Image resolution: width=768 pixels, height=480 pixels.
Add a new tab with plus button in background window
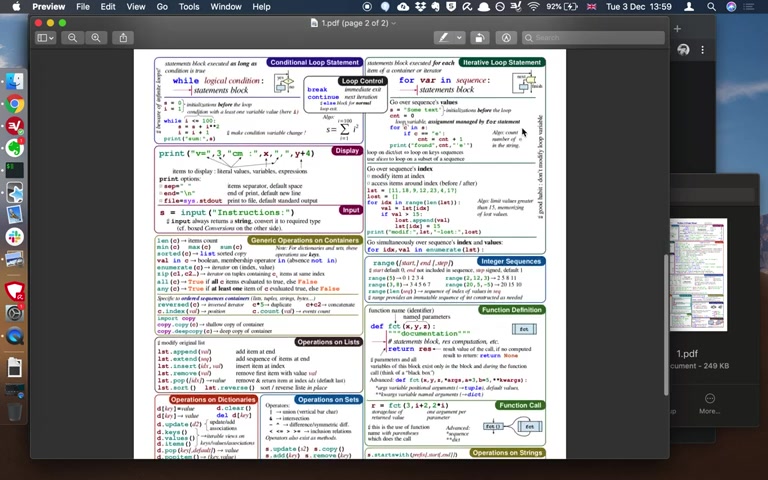point(677,29)
